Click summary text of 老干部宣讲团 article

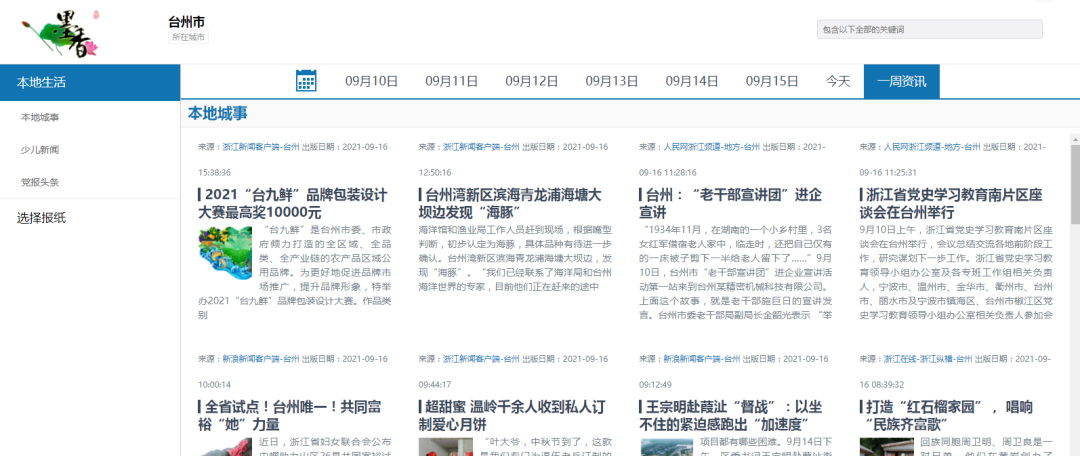pos(736,272)
